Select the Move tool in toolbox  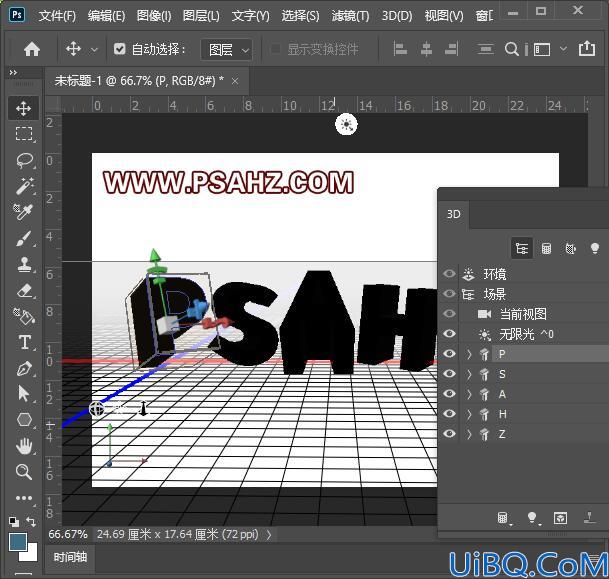pyautogui.click(x=24, y=108)
